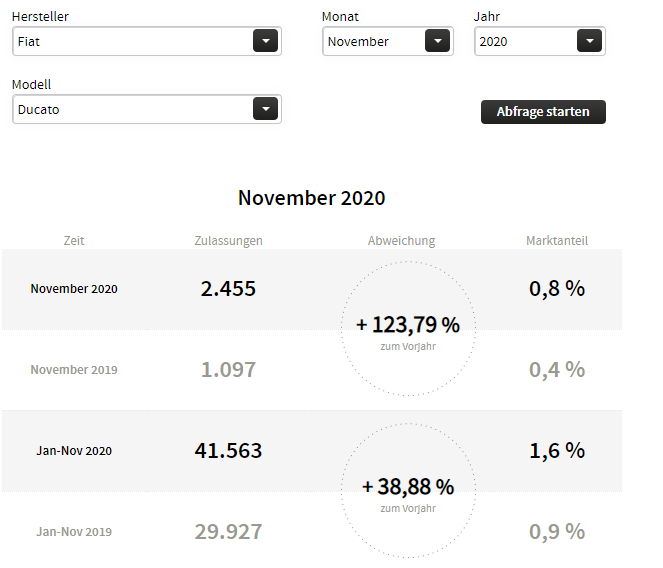Click the 41.563 registrations value
The height and width of the screenshot is (568, 663).
[x=228, y=451]
